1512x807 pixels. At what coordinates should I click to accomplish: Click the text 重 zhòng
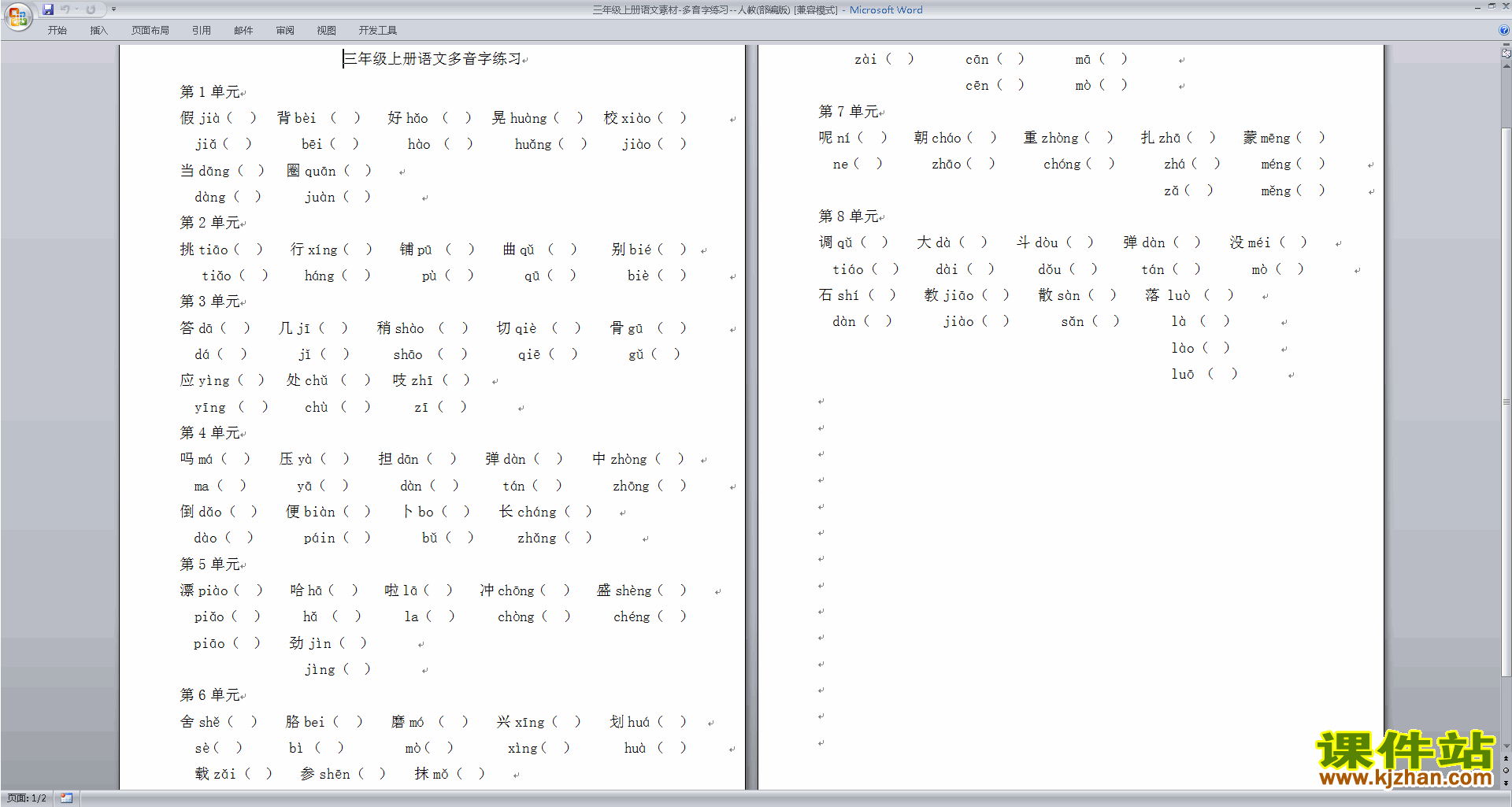coord(1051,138)
